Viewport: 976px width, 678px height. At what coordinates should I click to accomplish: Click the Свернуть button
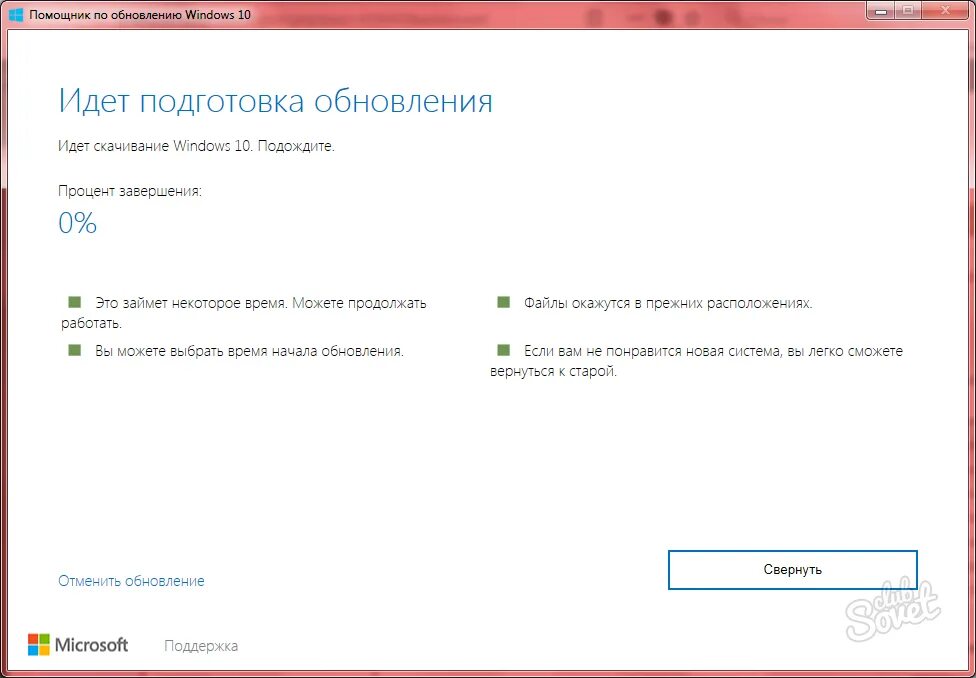point(792,570)
